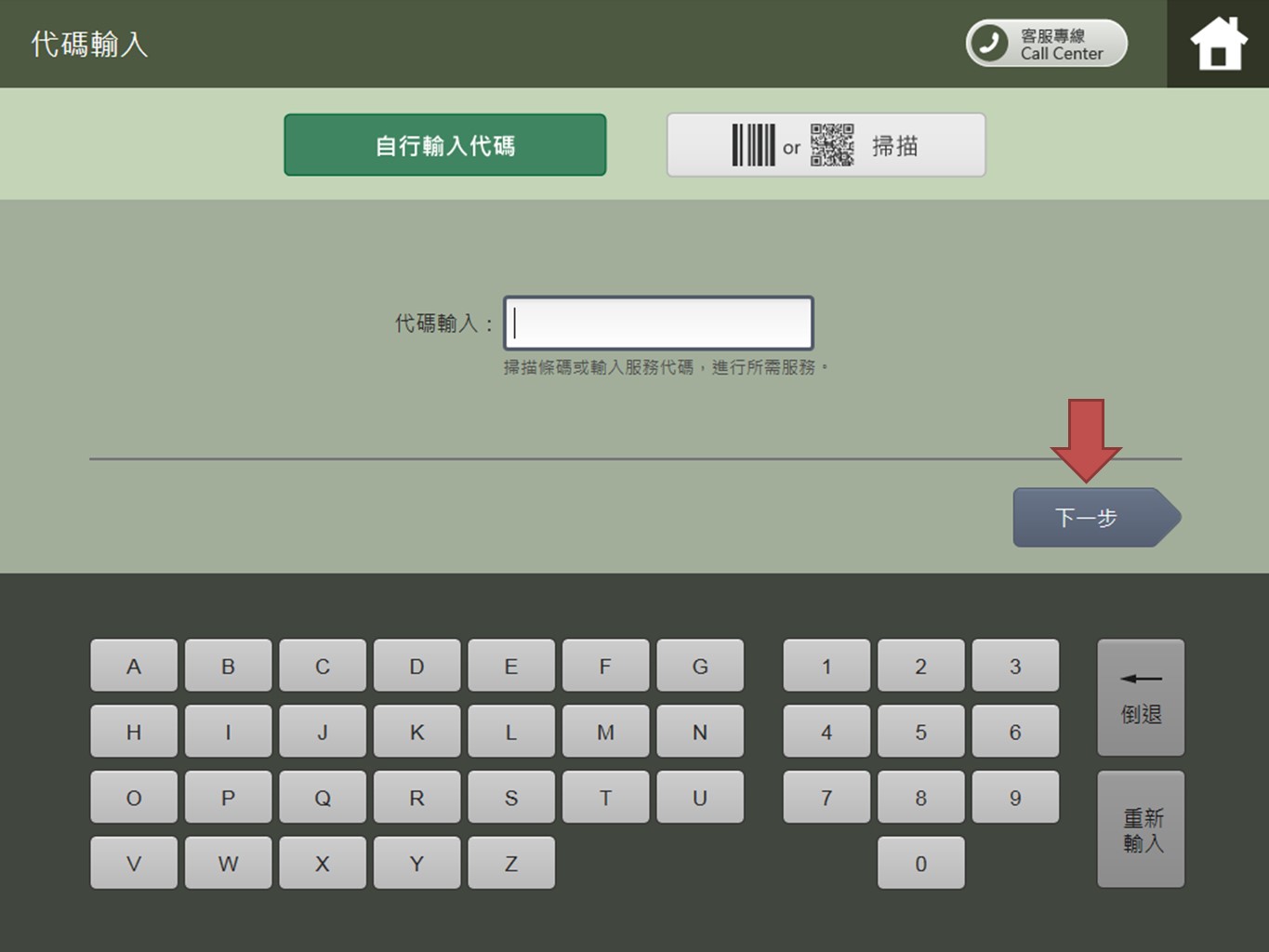Switch to 自行輸入代碼 manual entry tab
The width and height of the screenshot is (1269, 952).
pos(444,145)
